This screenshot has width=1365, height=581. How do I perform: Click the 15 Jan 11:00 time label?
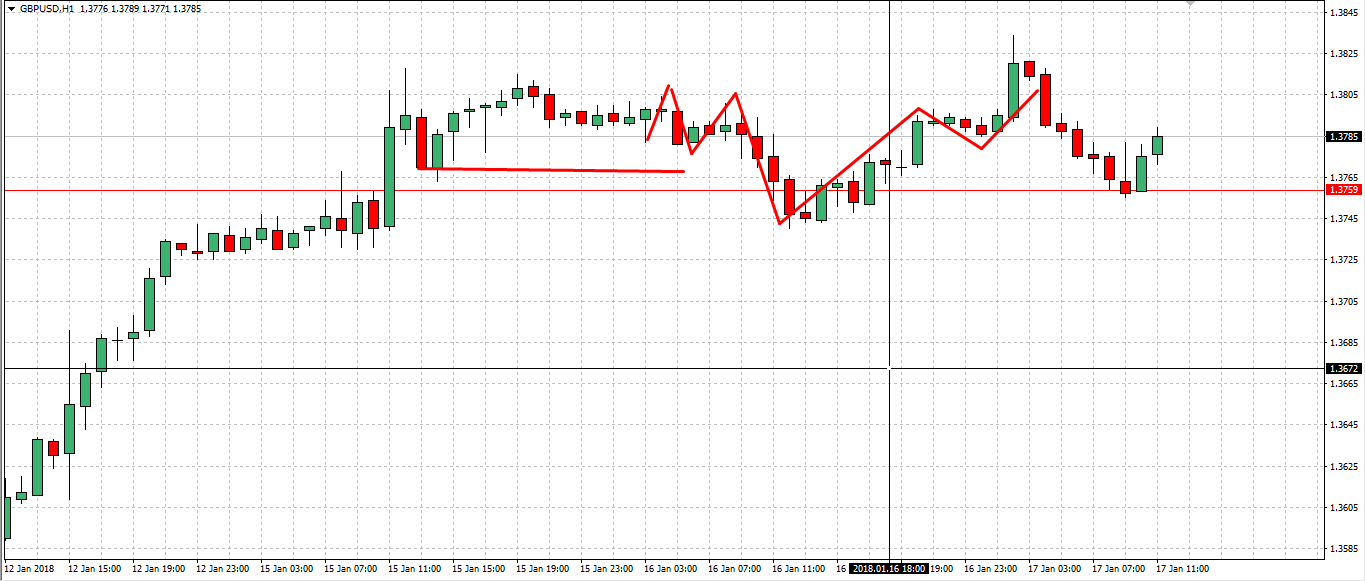tap(414, 568)
